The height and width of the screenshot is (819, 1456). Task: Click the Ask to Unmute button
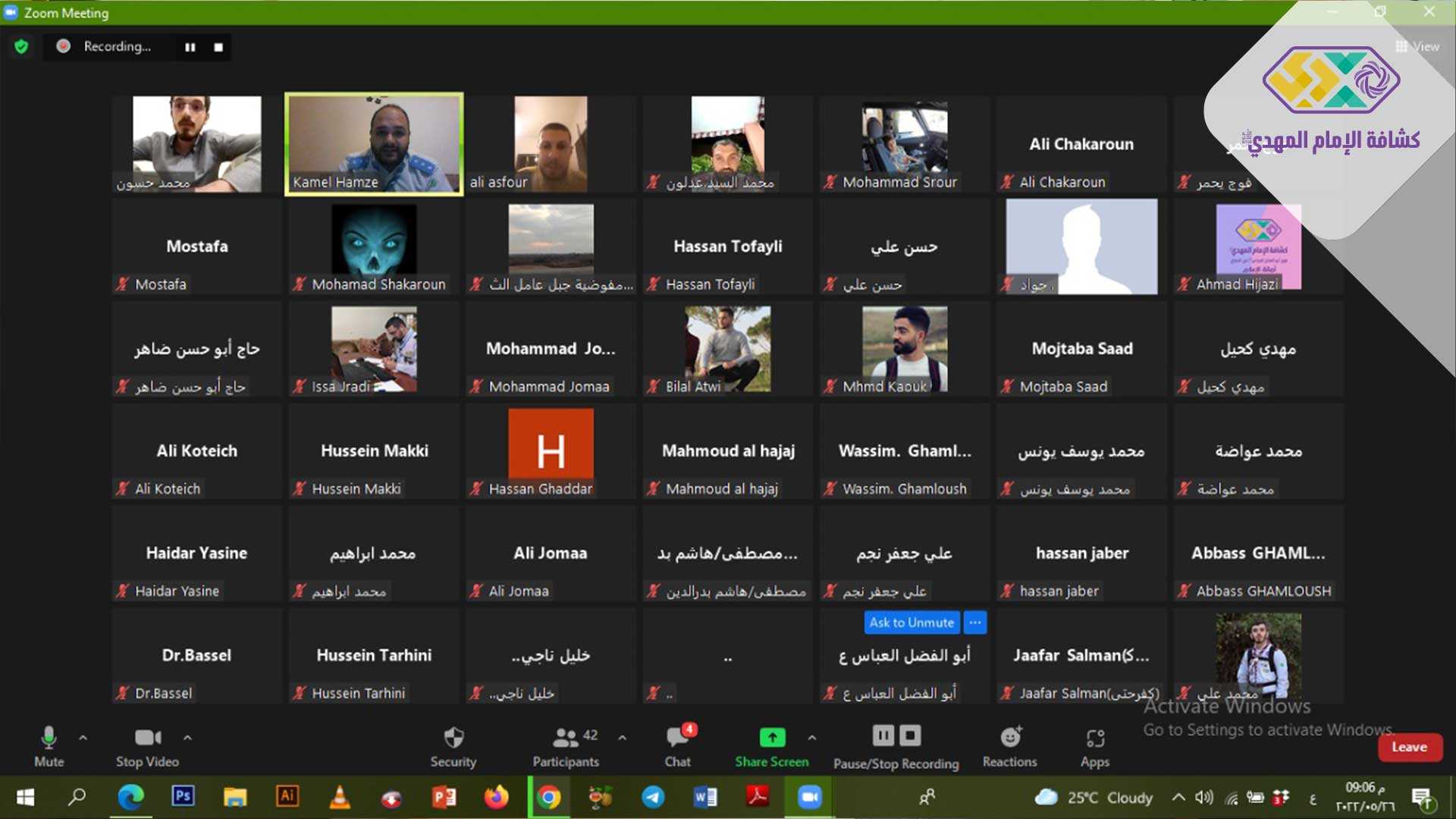(x=912, y=623)
